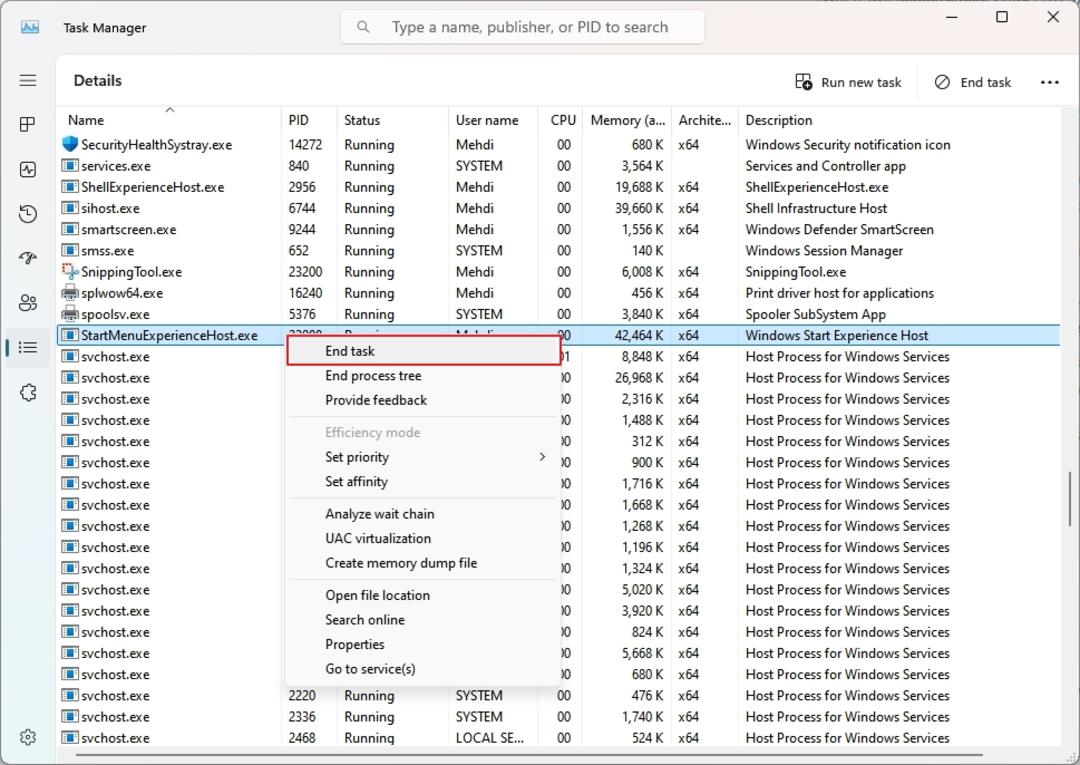Select the SecurityHealthSystray.exe row name
1080x765 pixels.
point(156,145)
